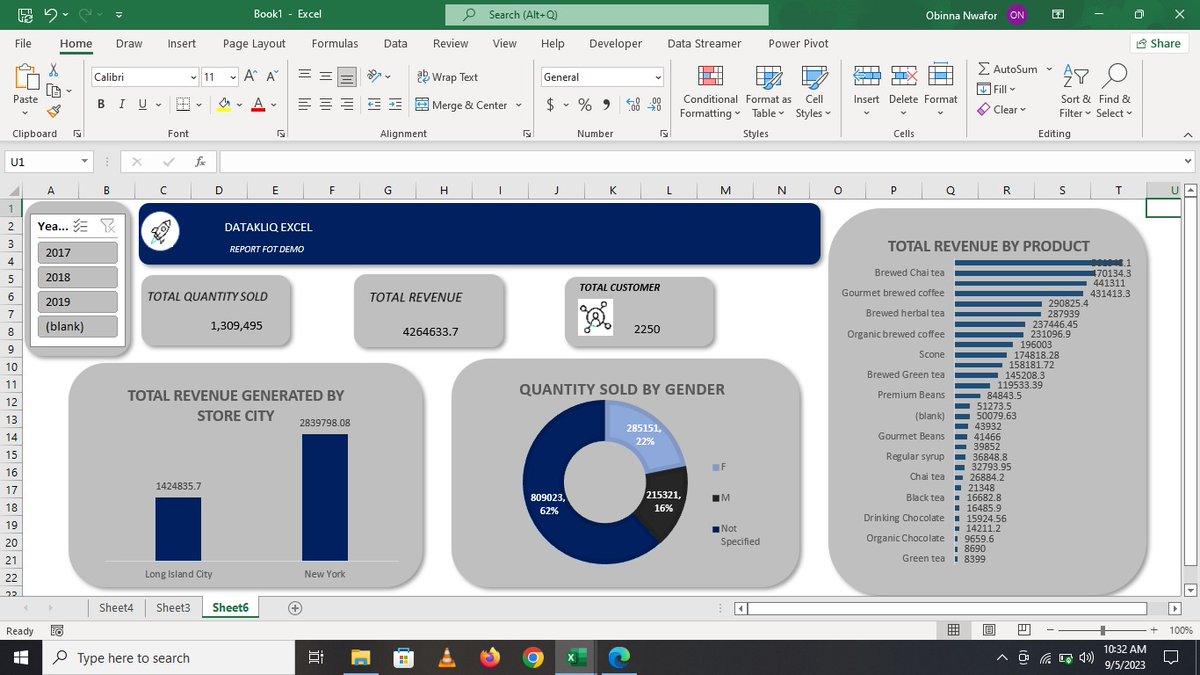Toggle Underline formatting
Image resolution: width=1200 pixels, height=675 pixels.
tap(143, 105)
